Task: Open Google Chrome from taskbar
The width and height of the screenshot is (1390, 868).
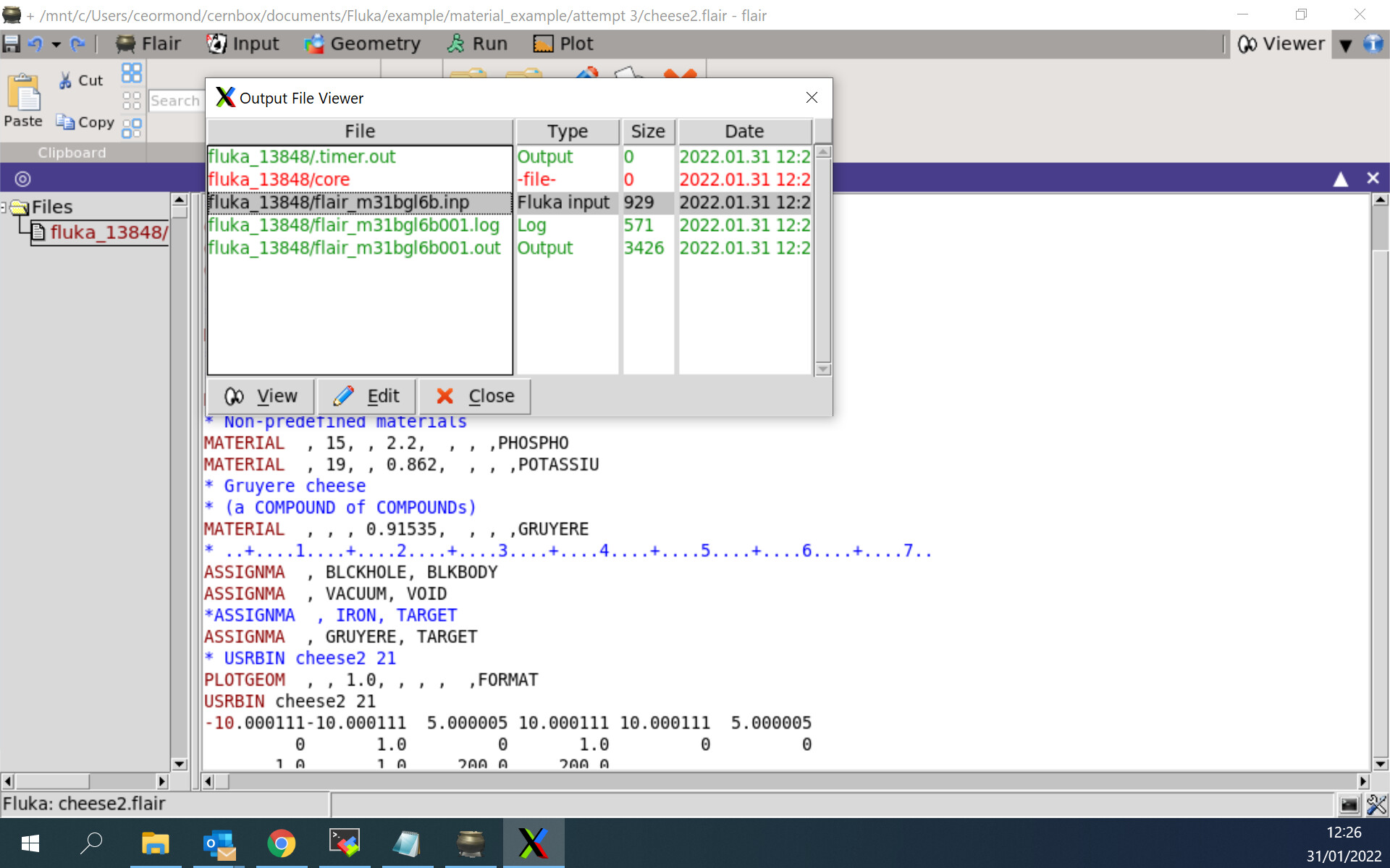Action: click(282, 843)
